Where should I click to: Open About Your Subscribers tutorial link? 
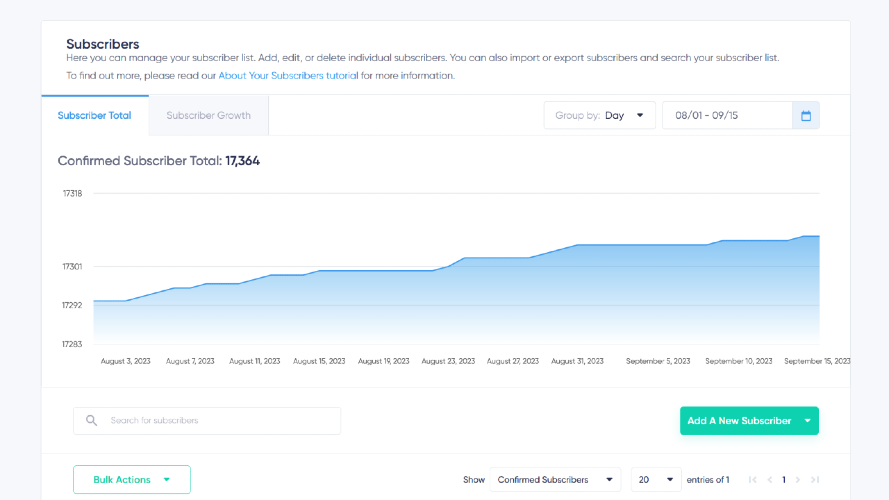(x=288, y=75)
